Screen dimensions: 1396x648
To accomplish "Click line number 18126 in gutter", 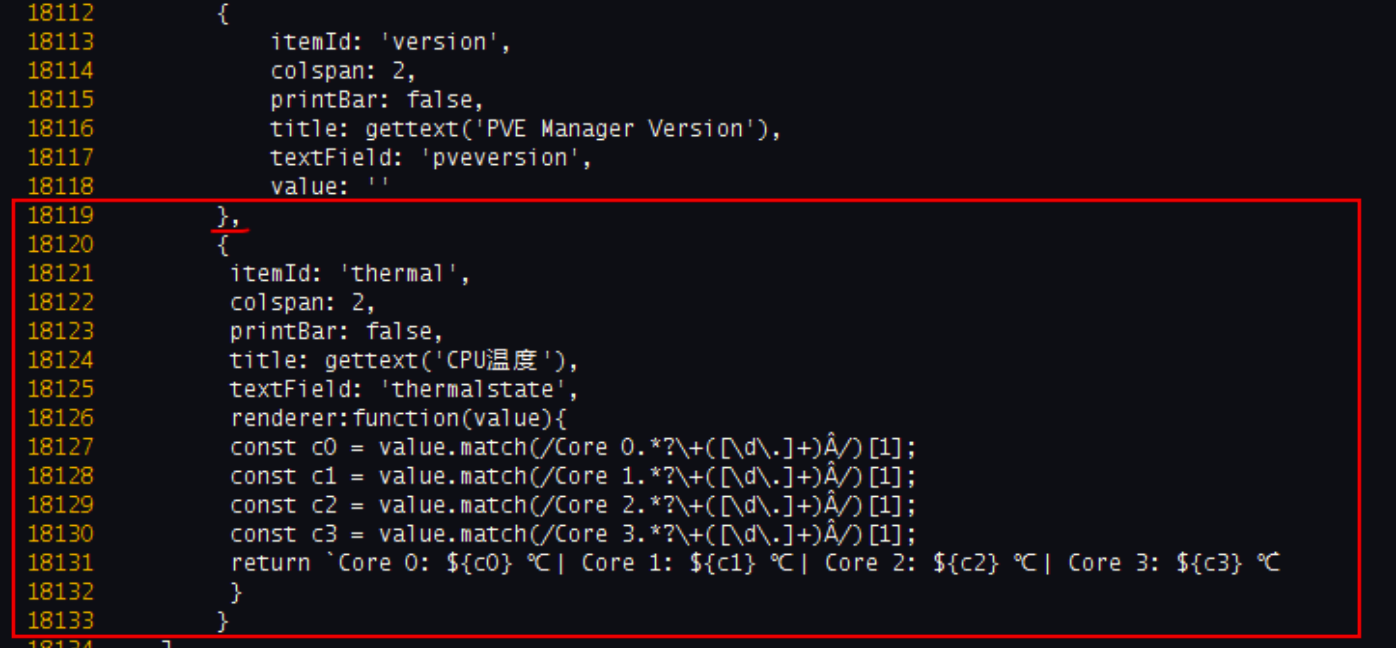I will pos(60,418).
